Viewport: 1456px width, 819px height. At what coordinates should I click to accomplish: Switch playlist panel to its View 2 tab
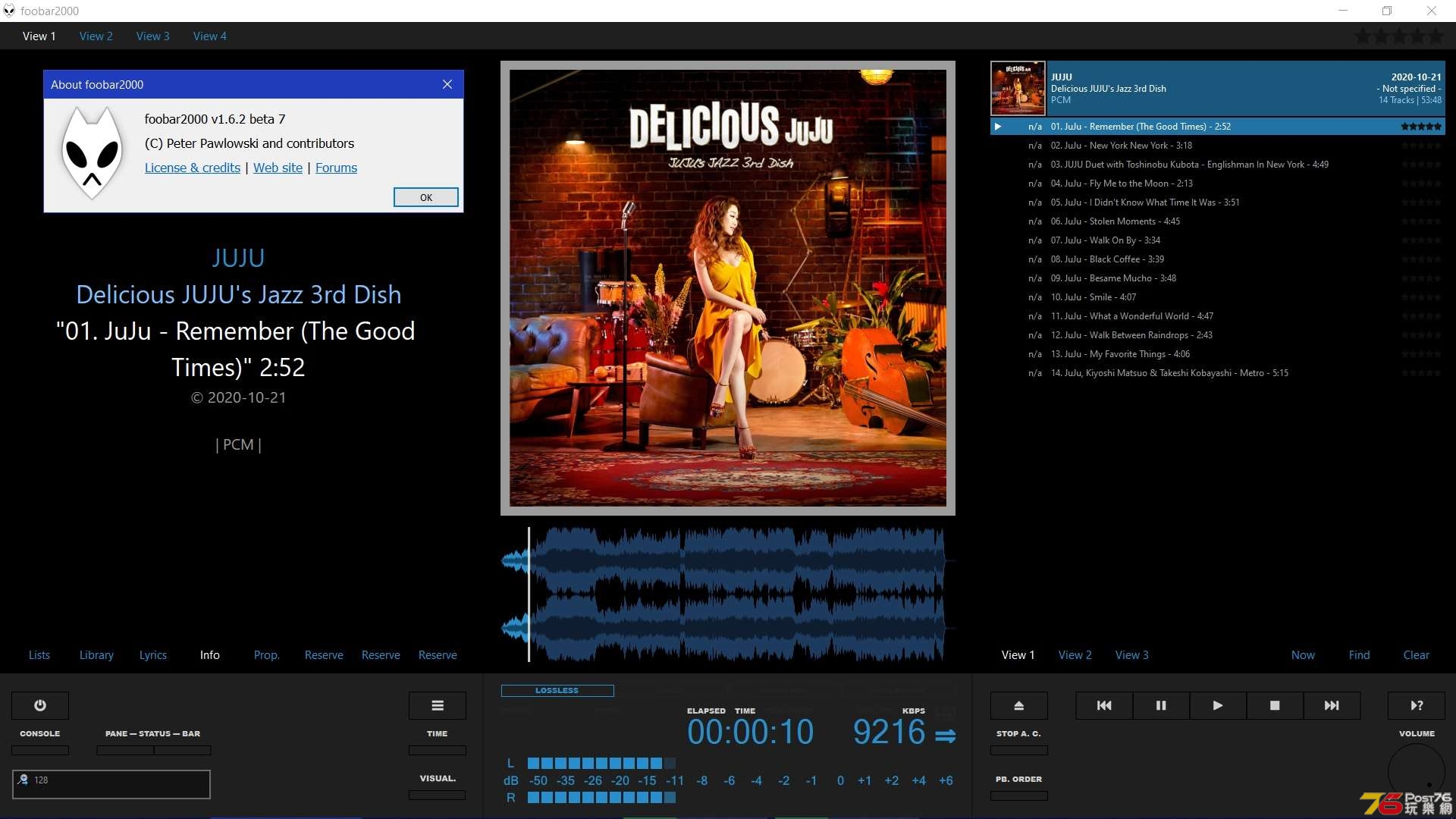click(1075, 654)
